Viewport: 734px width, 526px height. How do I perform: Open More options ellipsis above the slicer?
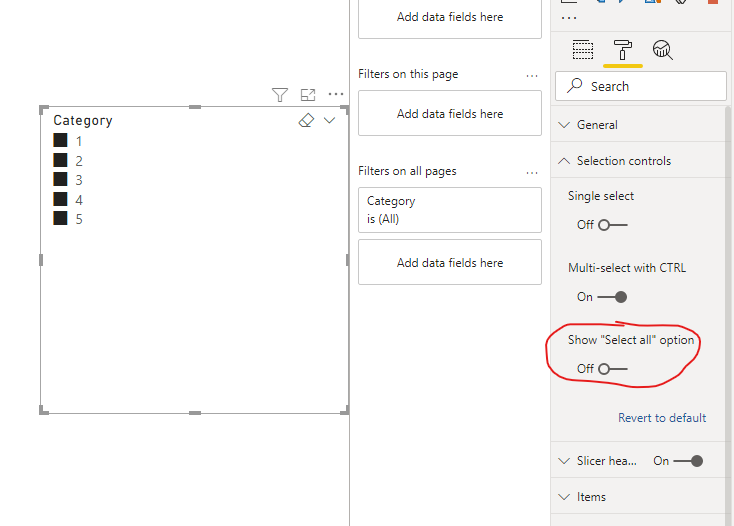(x=336, y=95)
